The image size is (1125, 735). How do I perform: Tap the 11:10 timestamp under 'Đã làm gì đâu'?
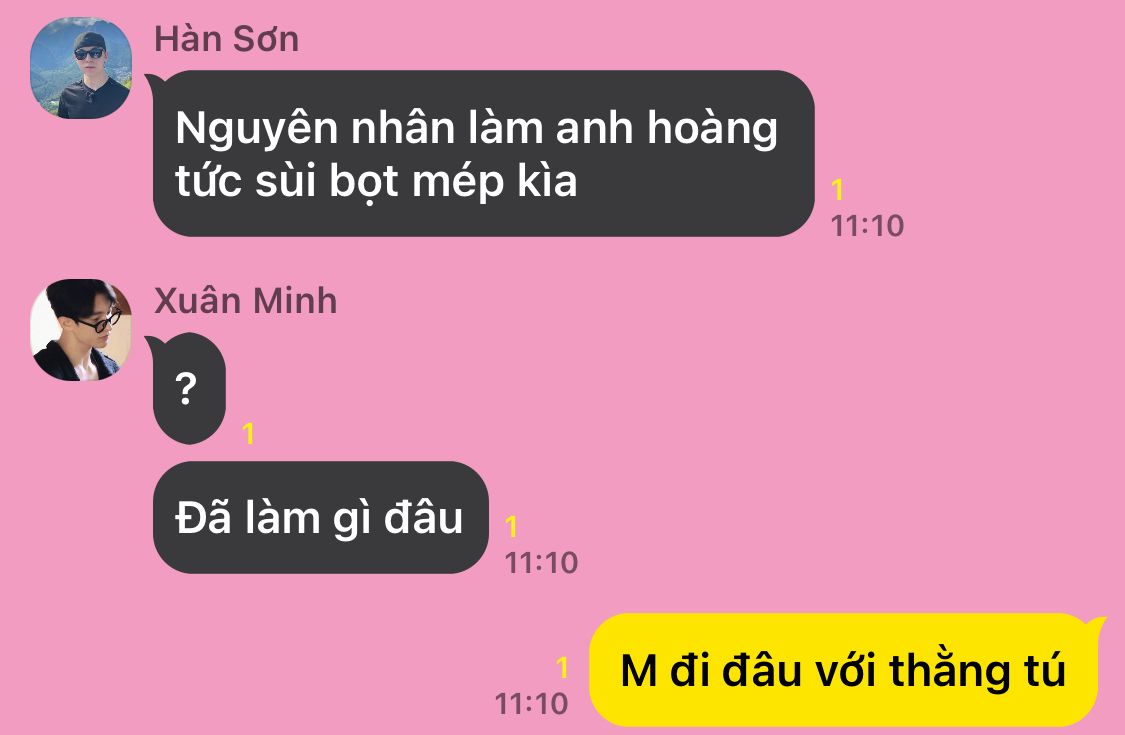click(542, 563)
